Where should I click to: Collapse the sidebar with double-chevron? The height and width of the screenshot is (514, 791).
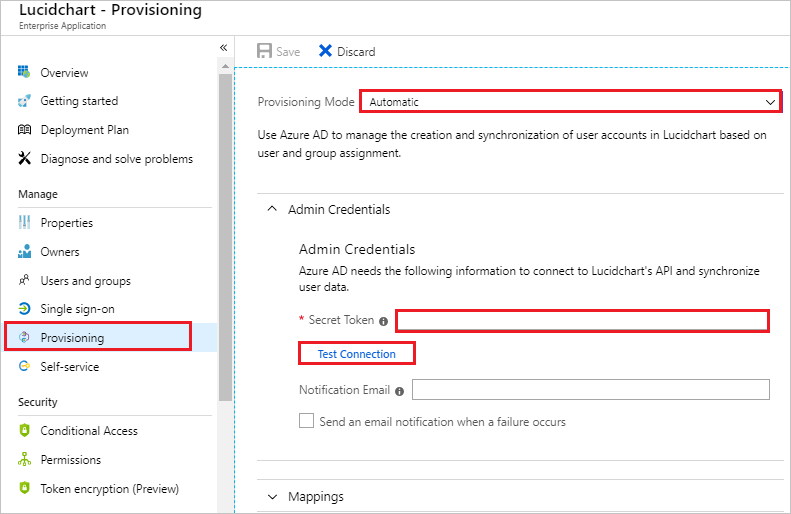(x=223, y=48)
